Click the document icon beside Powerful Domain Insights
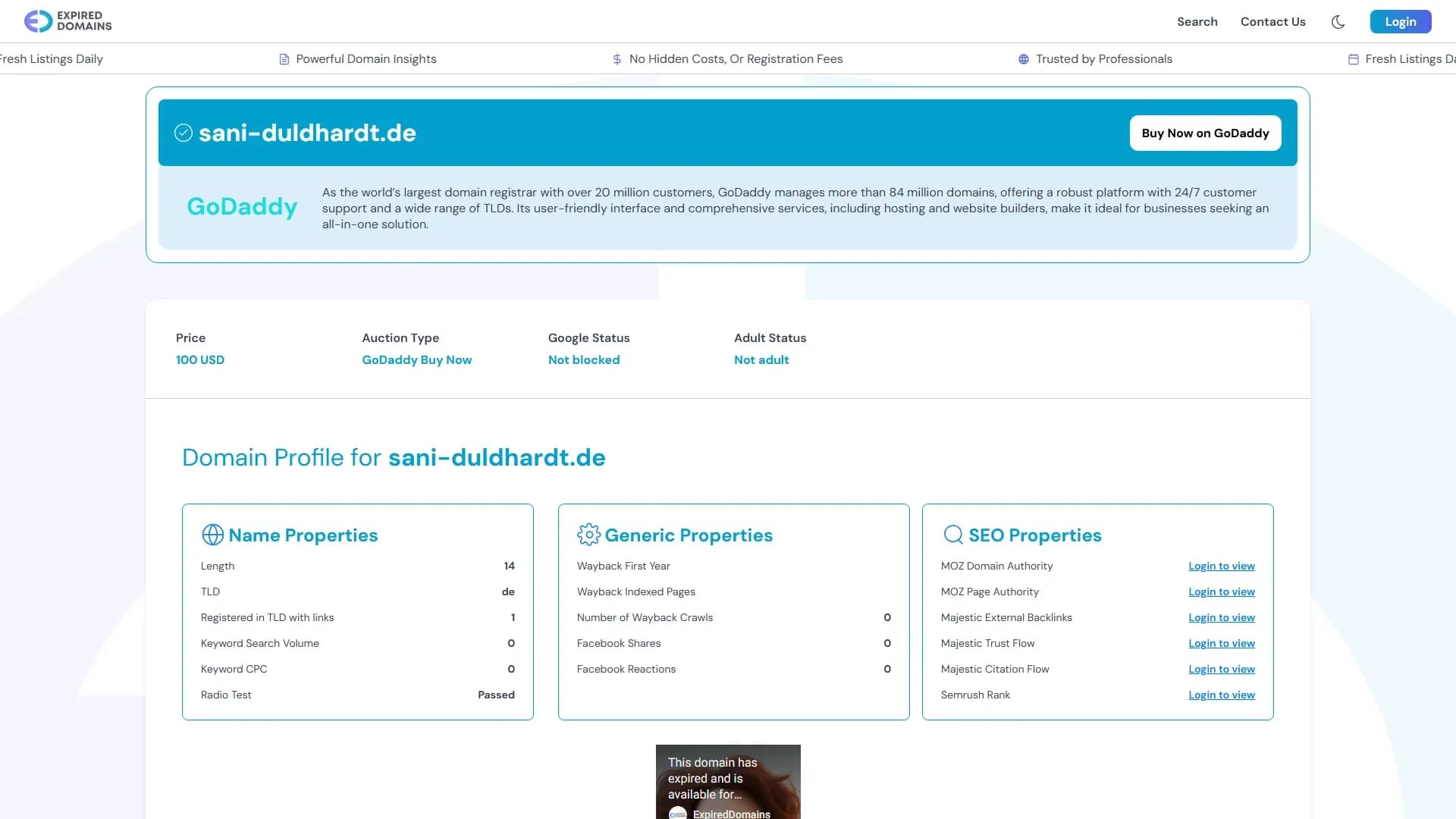1456x819 pixels. 284,58
